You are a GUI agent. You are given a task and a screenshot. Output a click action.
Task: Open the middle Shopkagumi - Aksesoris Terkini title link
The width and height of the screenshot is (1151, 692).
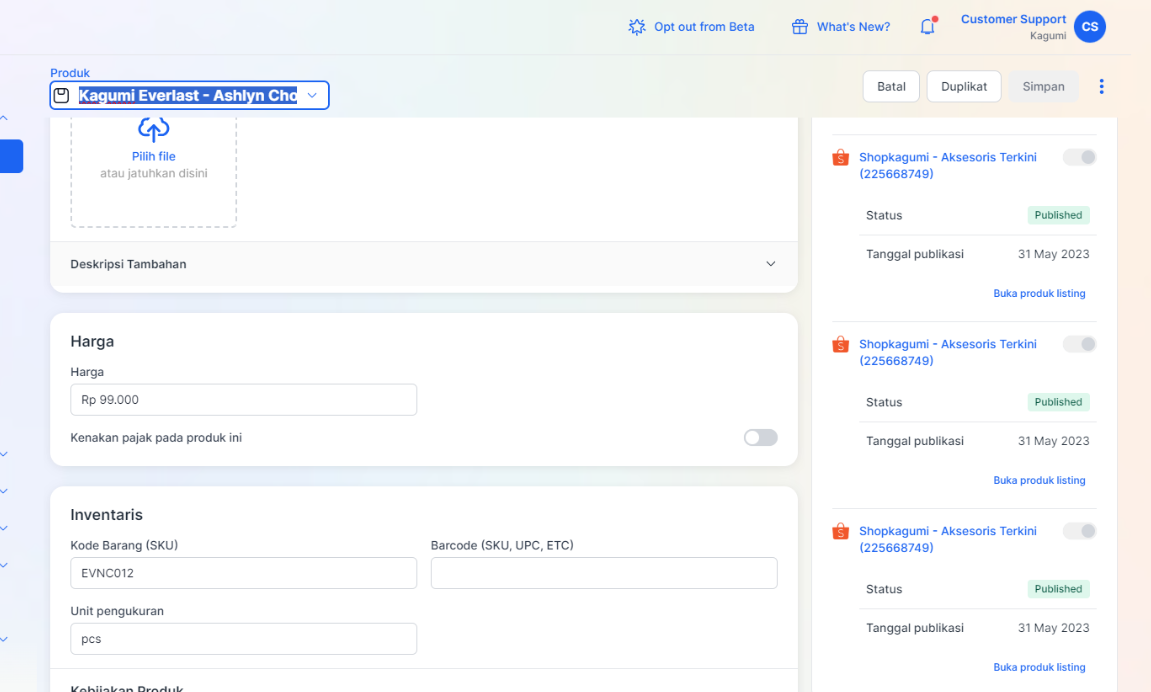pyautogui.click(x=948, y=352)
